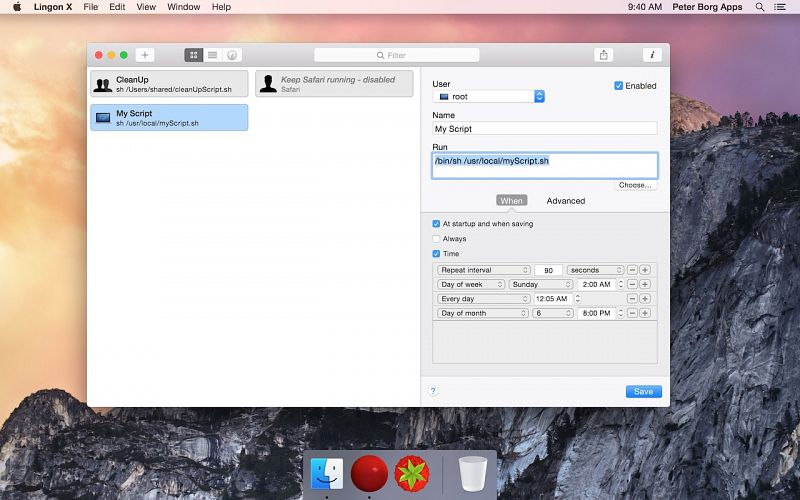The height and width of the screenshot is (500, 800).
Task: Open the User dropdown showing root
Action: pos(490,97)
